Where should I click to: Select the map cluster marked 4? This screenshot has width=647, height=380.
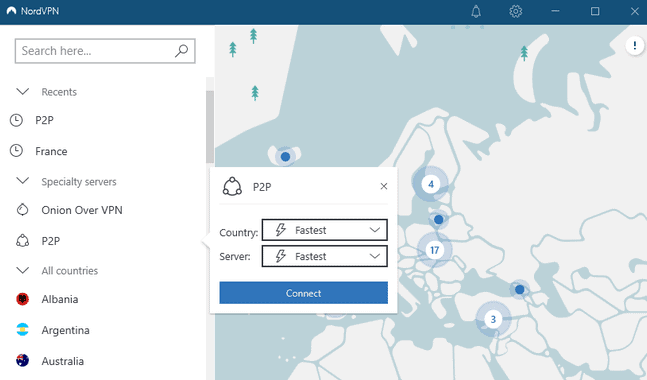(x=430, y=184)
